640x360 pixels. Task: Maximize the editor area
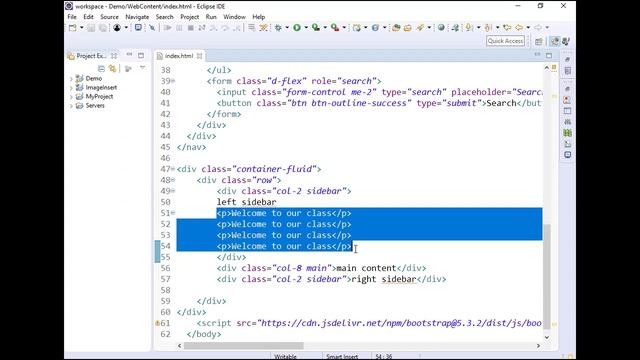coord(549,56)
